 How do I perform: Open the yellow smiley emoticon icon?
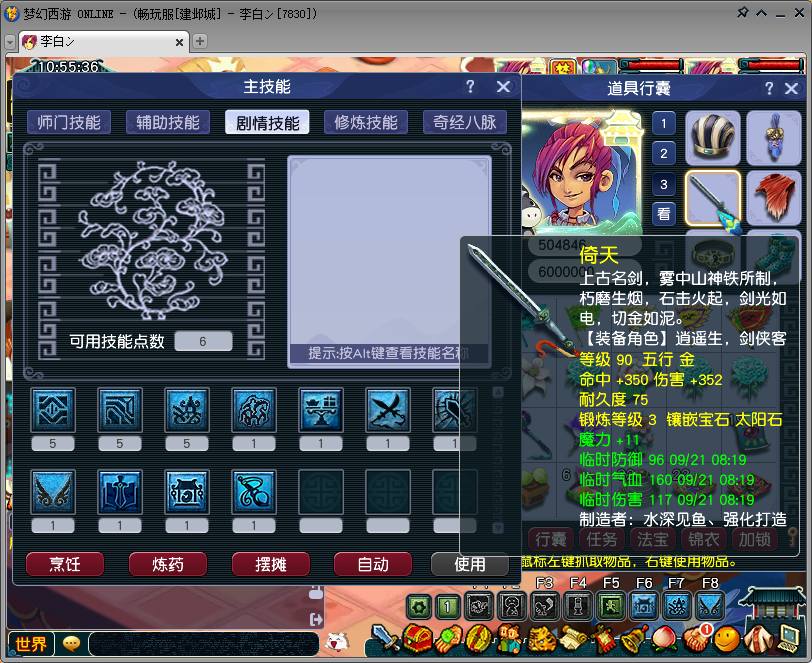727,639
